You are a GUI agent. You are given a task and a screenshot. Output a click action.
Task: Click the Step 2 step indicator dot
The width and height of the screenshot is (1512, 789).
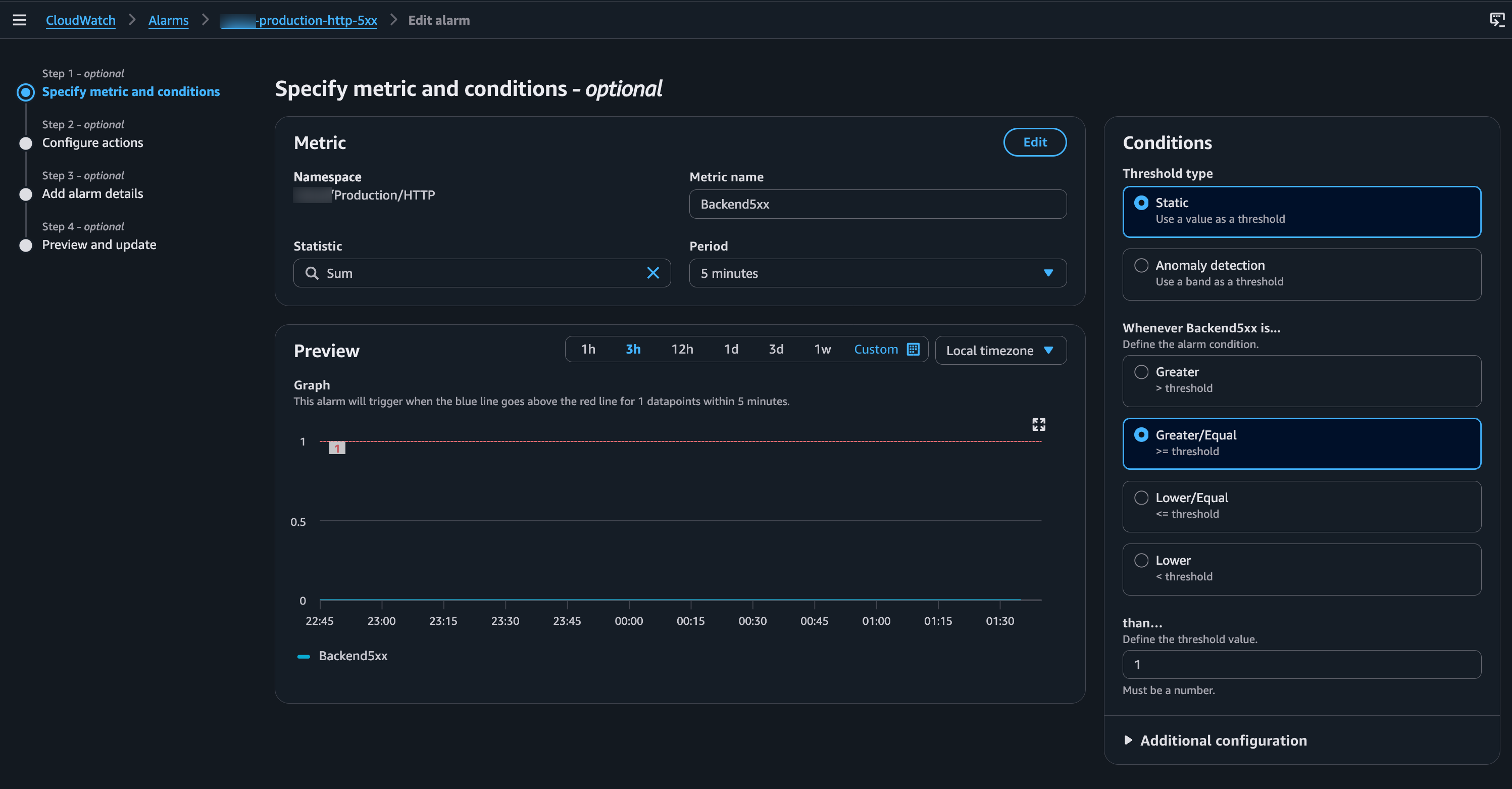(x=26, y=143)
